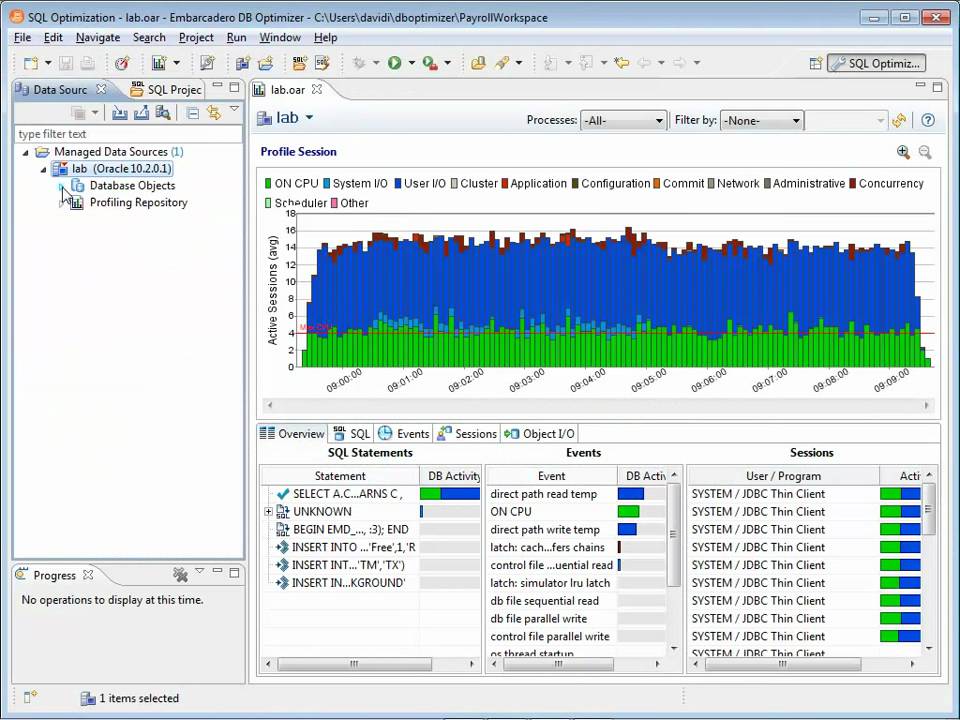Switch to the SQL tab
The width and height of the screenshot is (960, 720).
(x=351, y=434)
